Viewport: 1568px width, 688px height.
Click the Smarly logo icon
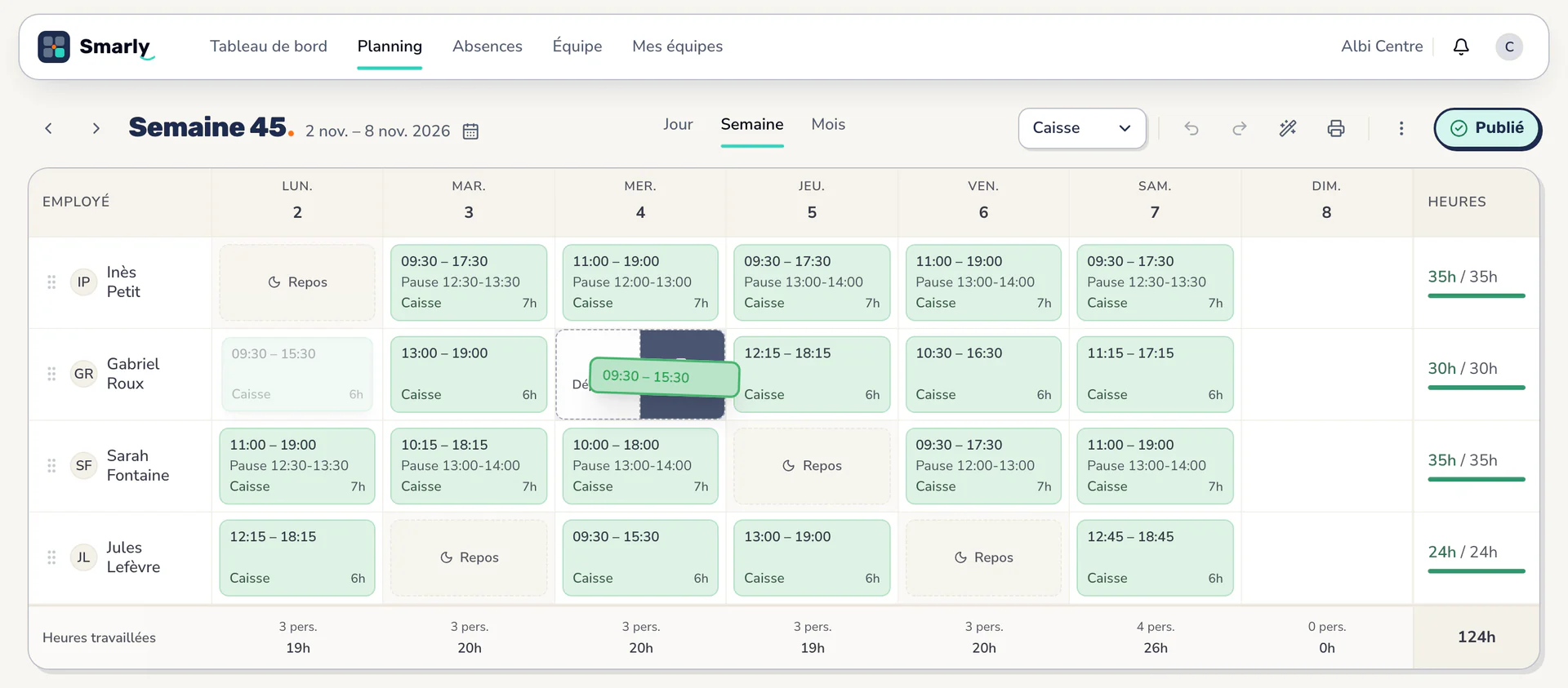coord(54,47)
